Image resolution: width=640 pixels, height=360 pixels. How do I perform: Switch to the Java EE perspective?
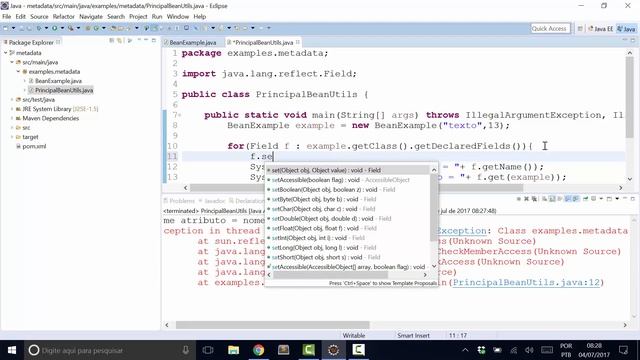tap(600, 29)
